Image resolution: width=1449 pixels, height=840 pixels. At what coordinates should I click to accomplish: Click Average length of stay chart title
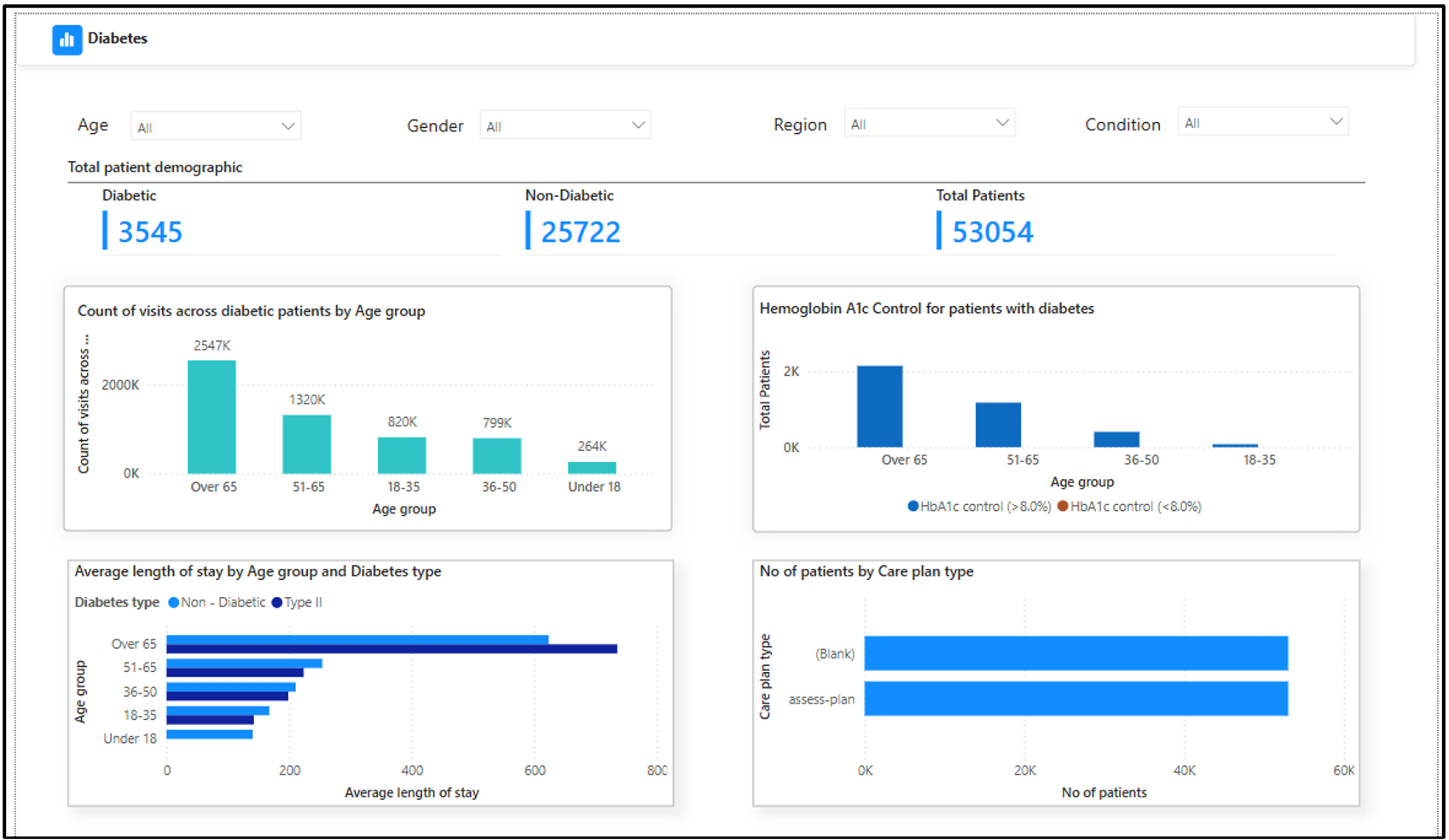tap(258, 571)
